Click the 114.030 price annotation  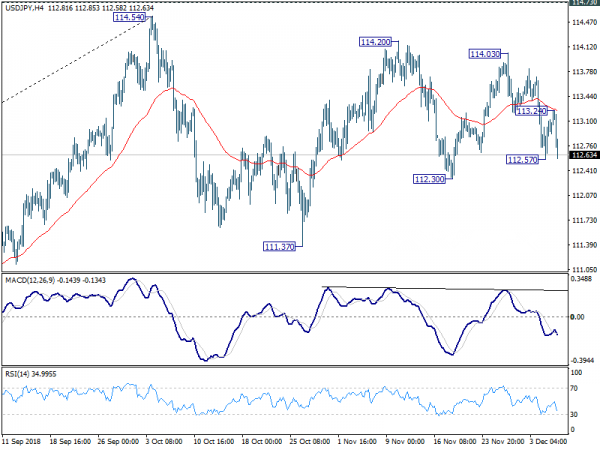click(x=485, y=53)
